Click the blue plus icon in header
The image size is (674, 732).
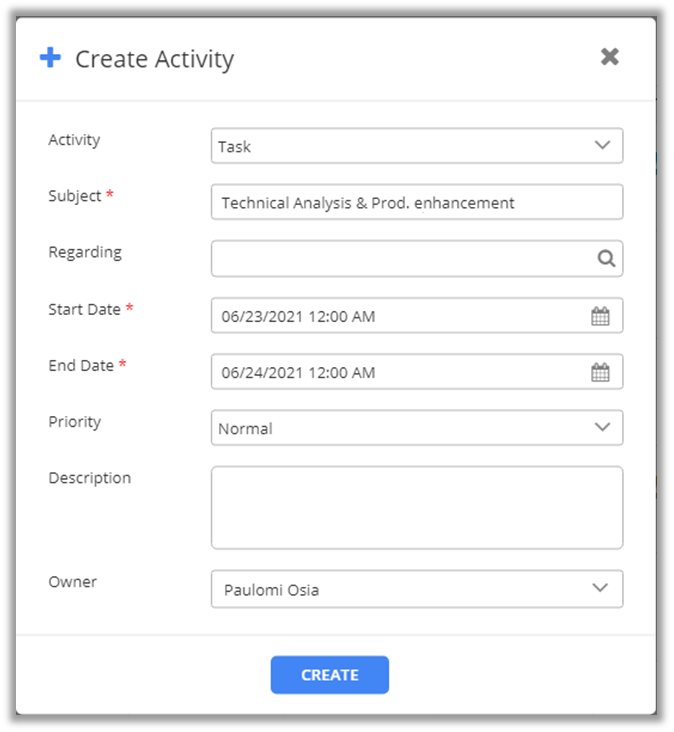[x=50, y=58]
